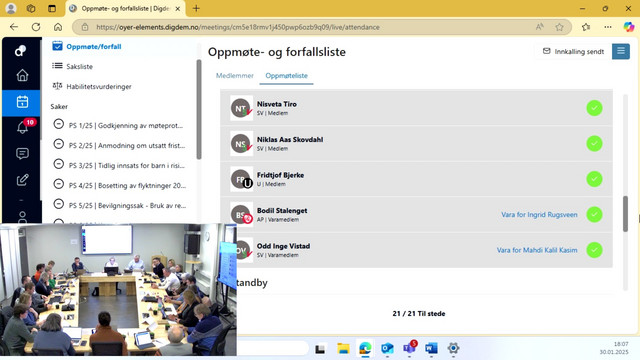Toggle attendance check for Fridtjof Bjerke

coord(594,179)
